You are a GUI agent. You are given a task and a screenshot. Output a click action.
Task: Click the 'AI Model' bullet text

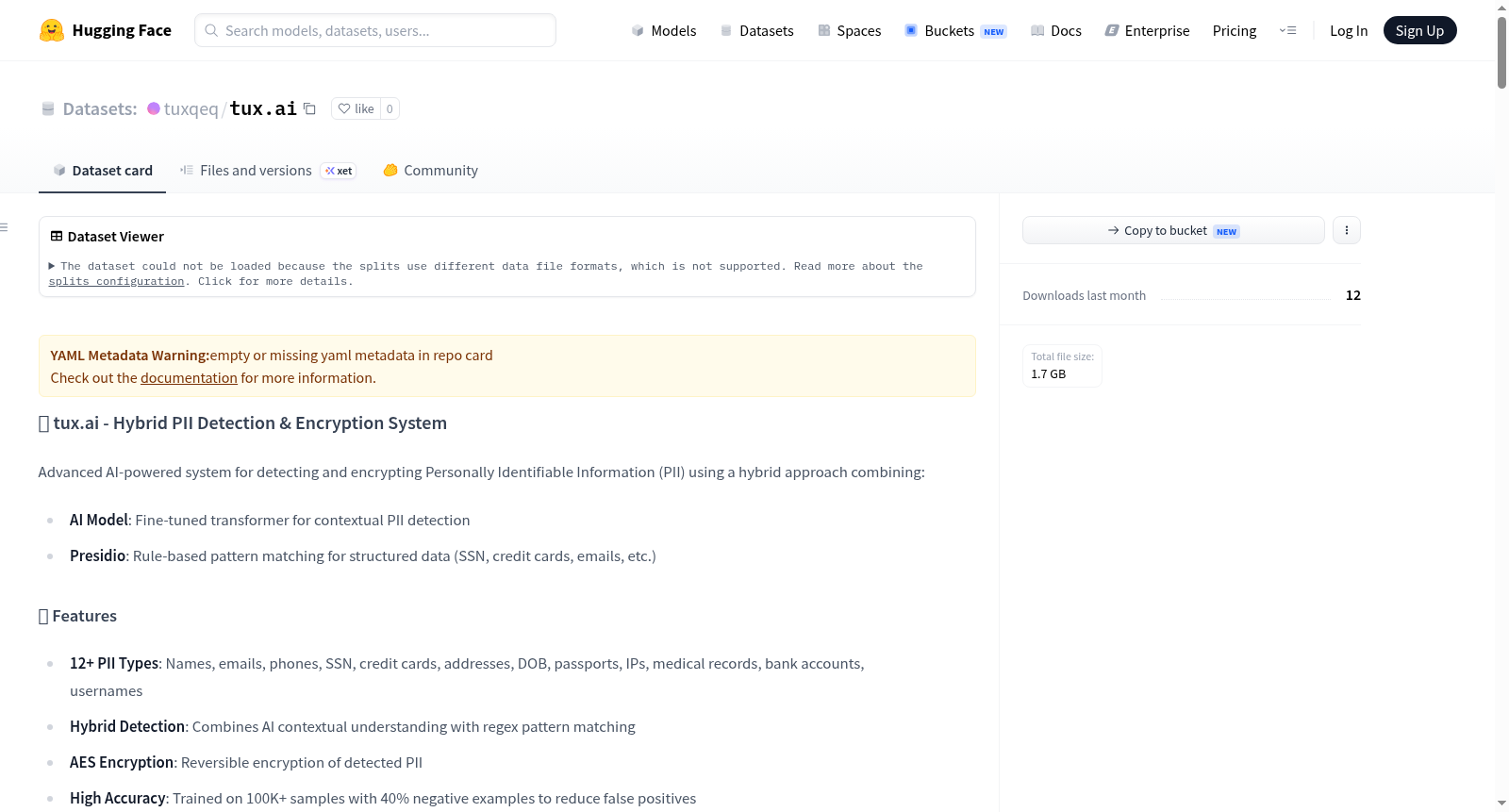tap(270, 521)
